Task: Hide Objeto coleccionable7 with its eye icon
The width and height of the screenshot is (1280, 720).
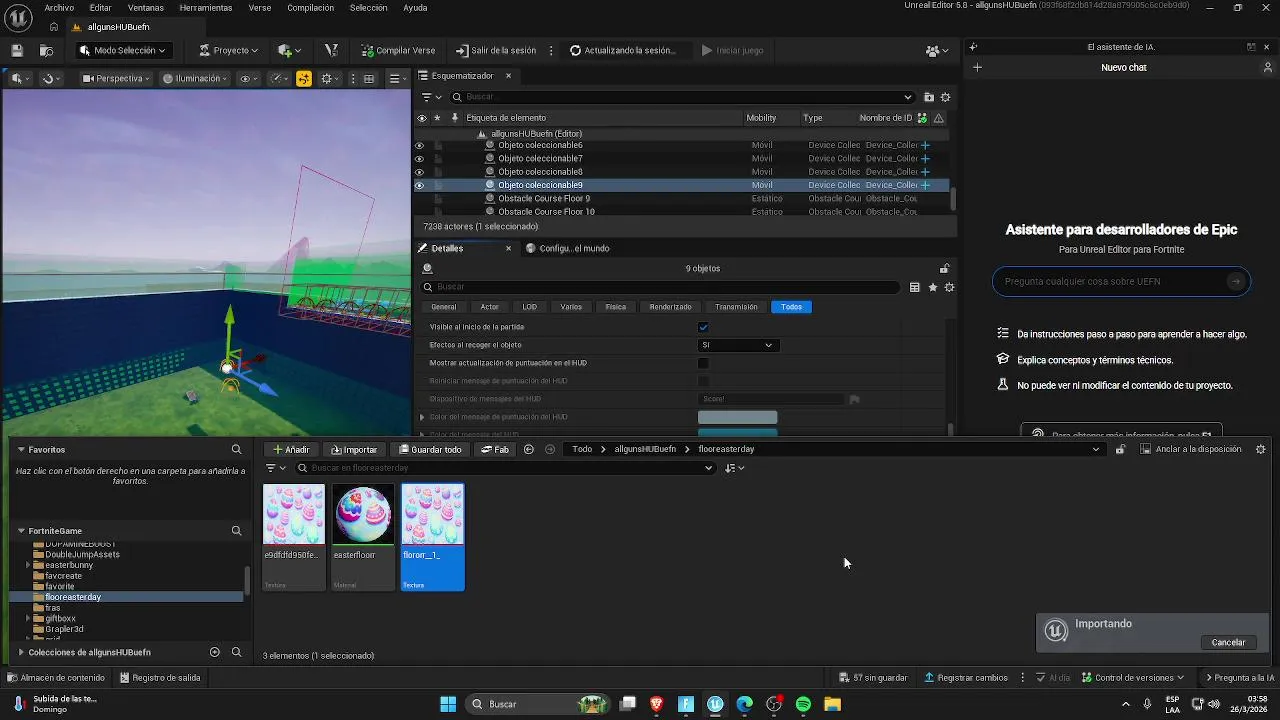Action: click(x=419, y=159)
